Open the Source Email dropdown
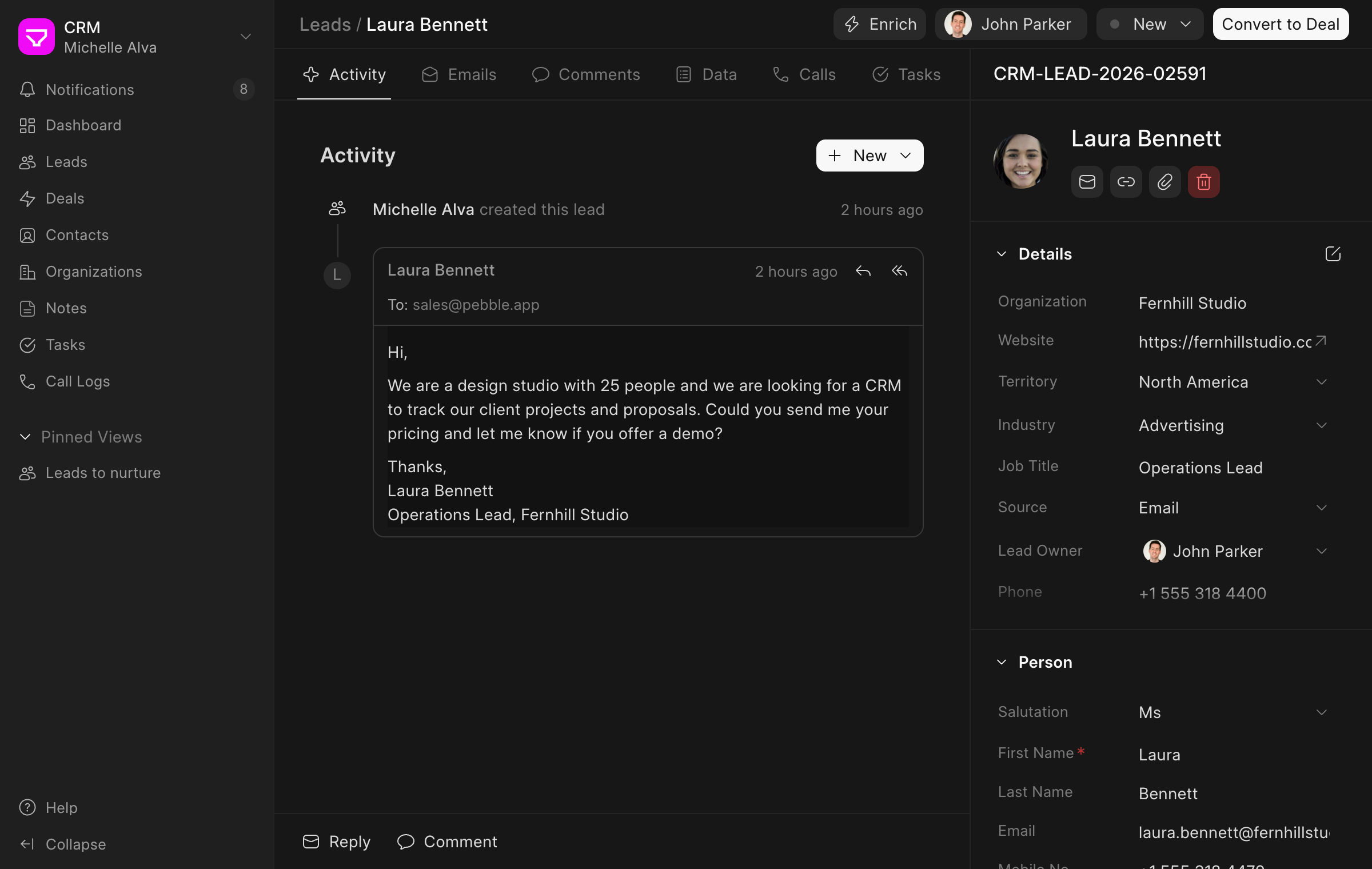 (x=1233, y=508)
